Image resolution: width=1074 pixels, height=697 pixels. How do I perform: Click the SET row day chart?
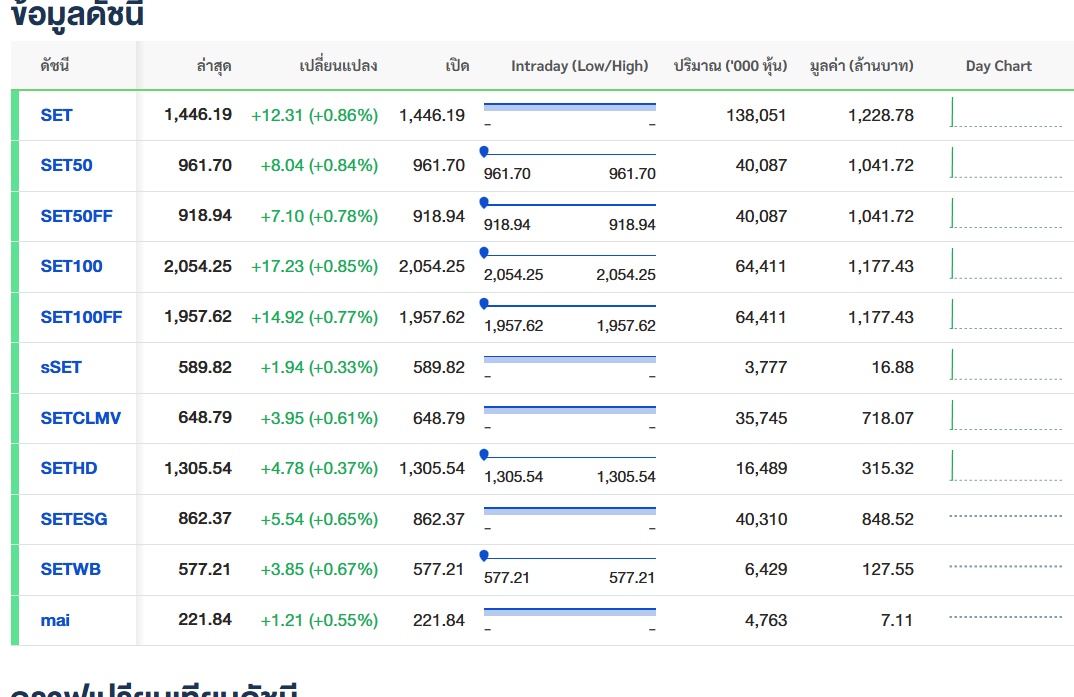1005,114
